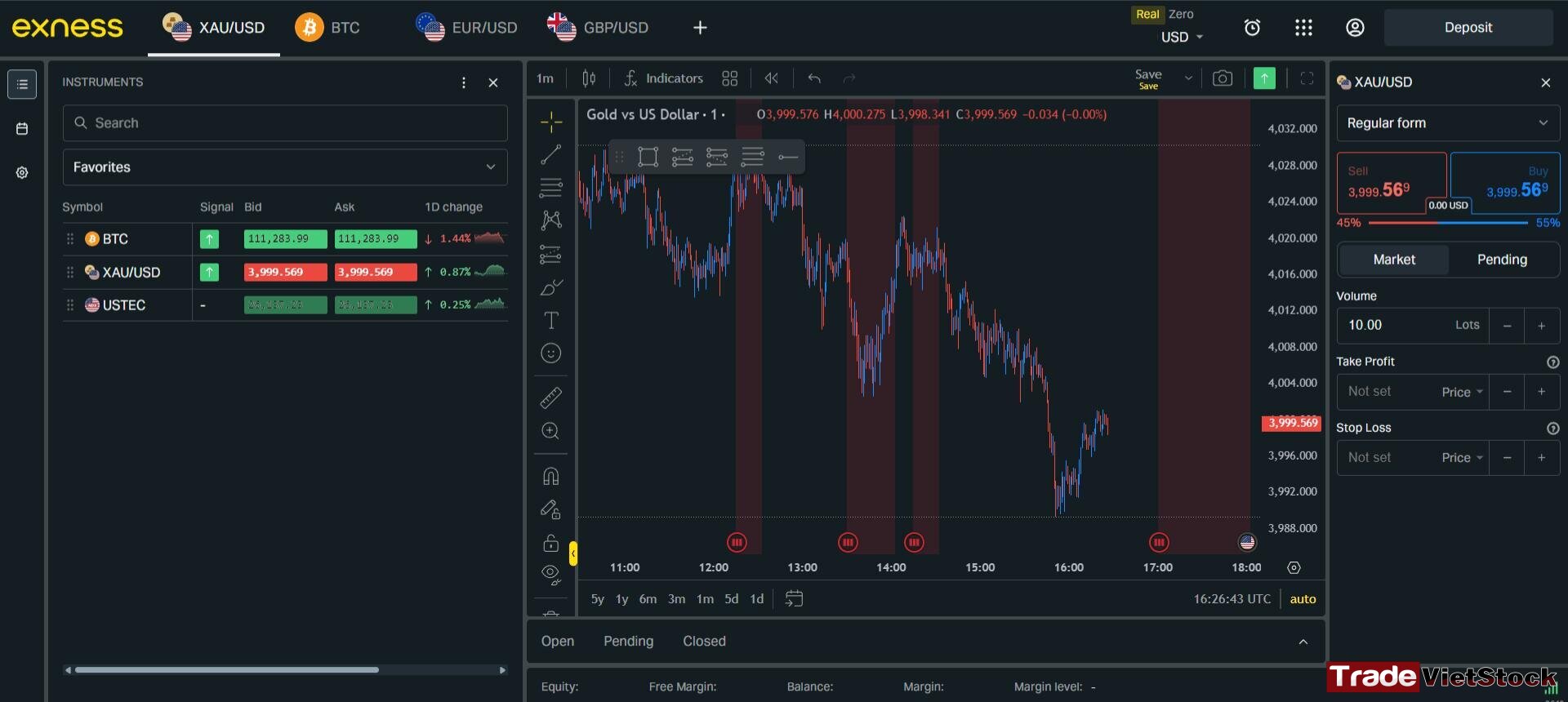Select the crosshair cursor tool

[551, 122]
